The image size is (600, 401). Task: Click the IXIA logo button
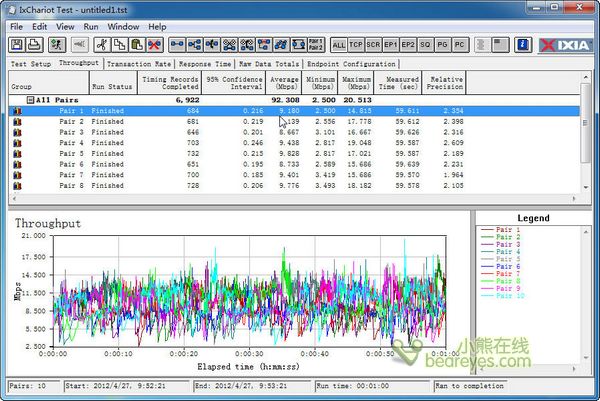coord(566,45)
